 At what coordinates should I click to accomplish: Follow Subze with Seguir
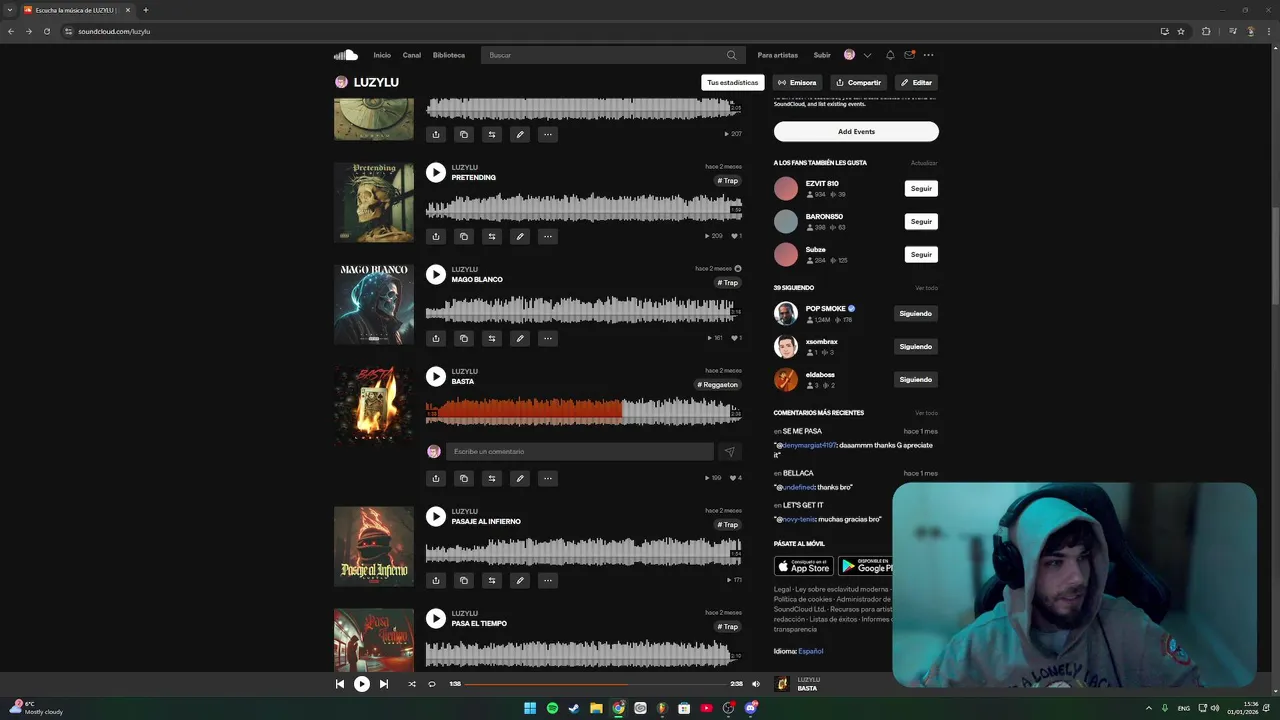(921, 254)
